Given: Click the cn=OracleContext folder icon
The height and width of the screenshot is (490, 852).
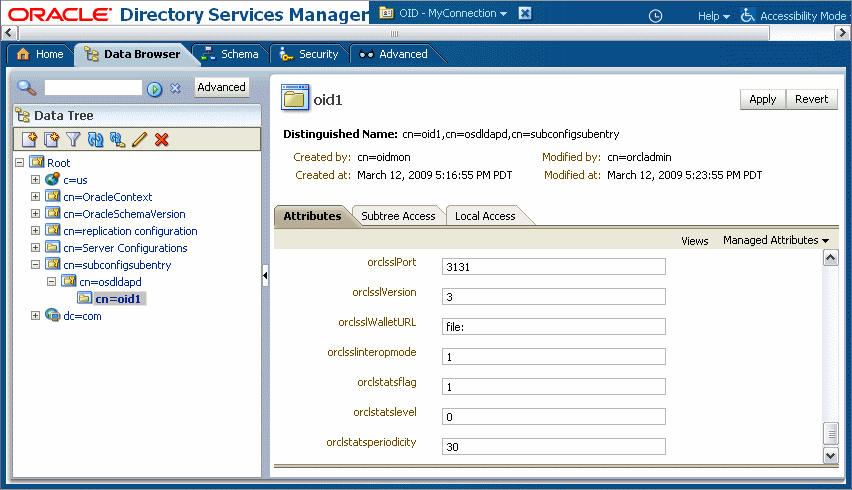Looking at the screenshot, I should coord(53,196).
